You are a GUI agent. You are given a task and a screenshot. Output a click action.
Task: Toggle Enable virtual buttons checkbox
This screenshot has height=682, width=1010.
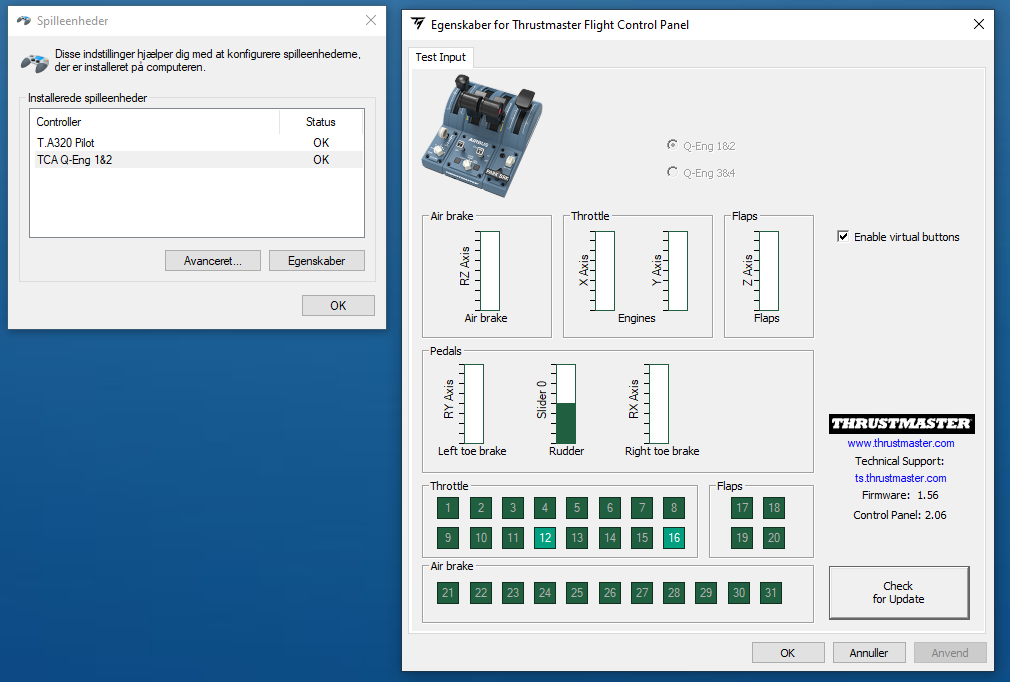[x=843, y=236]
